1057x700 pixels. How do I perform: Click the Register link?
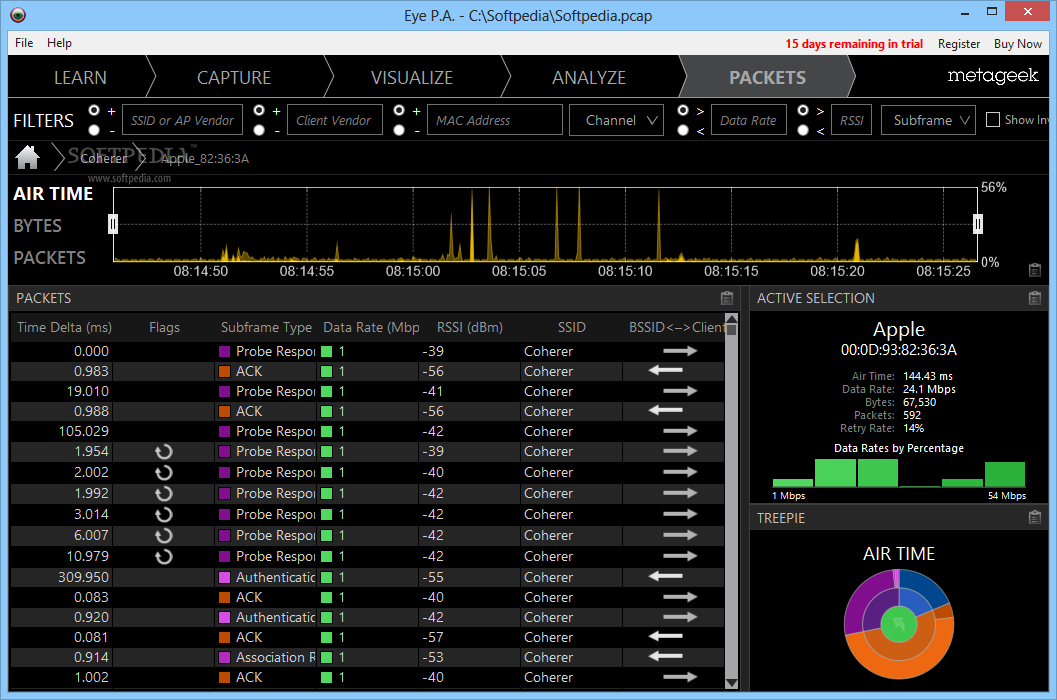[959, 43]
